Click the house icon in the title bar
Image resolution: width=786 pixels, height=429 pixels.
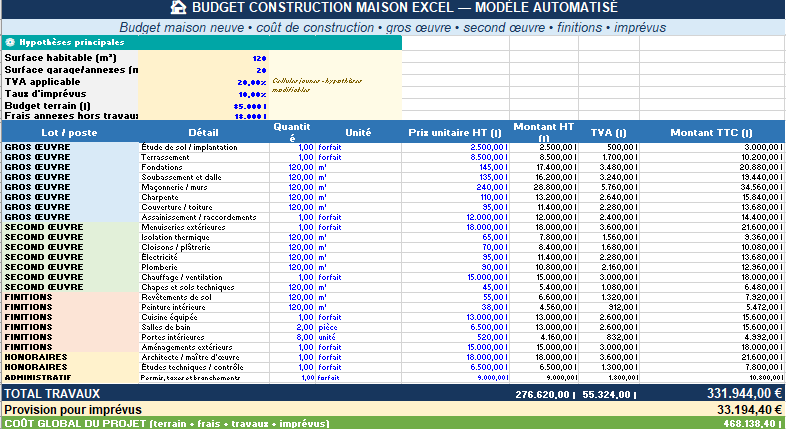tap(178, 7)
